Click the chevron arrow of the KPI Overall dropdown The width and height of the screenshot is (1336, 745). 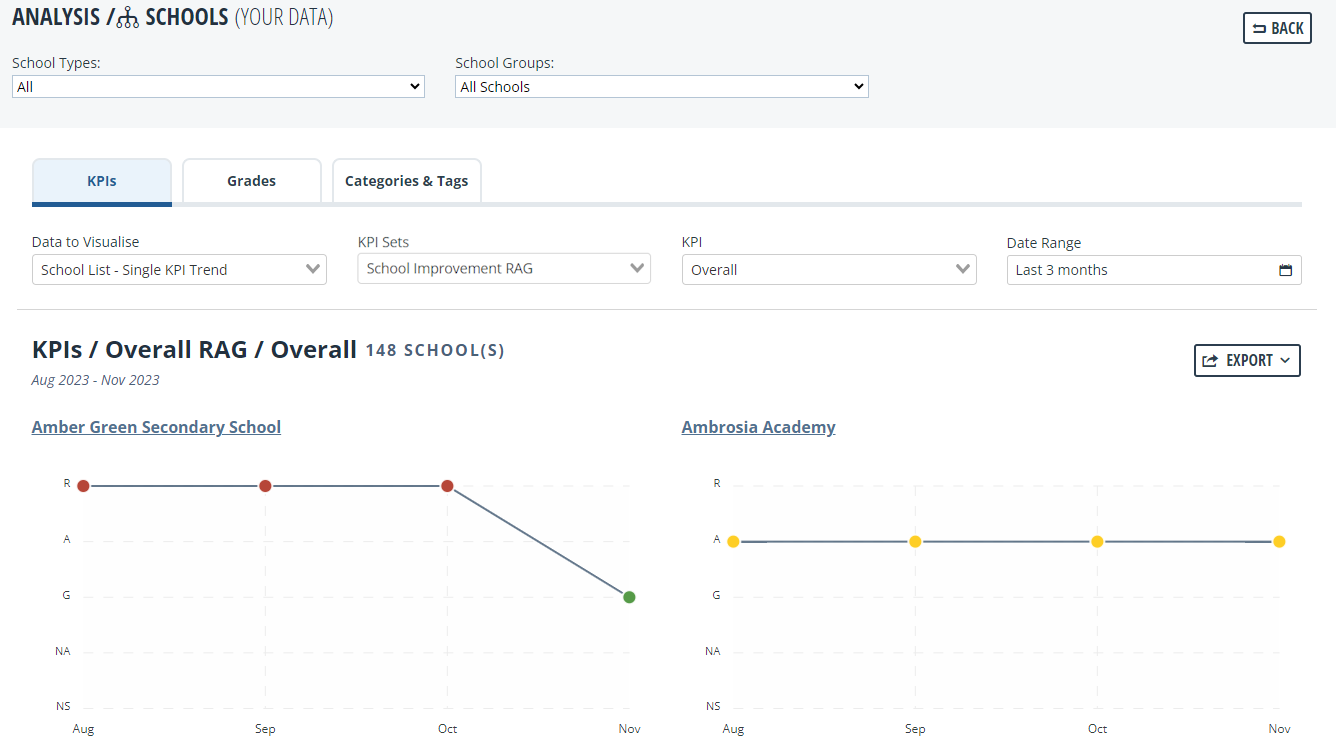pos(963,269)
